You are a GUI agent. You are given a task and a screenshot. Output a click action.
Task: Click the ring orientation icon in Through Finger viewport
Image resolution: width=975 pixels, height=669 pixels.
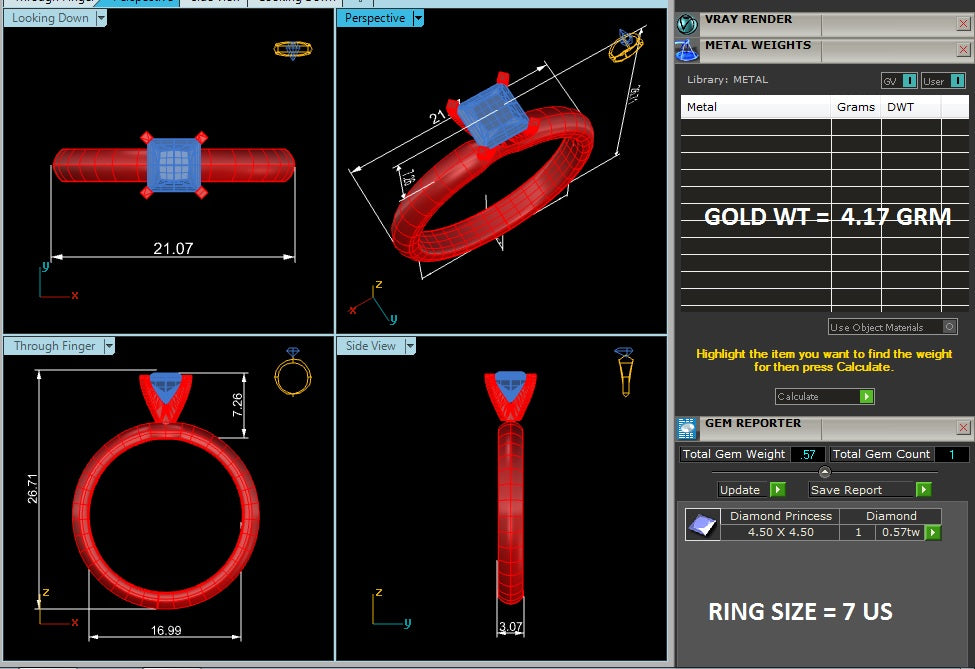click(293, 374)
